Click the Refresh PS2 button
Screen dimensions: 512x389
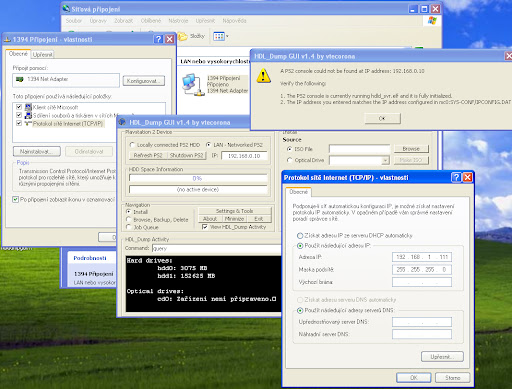click(148, 155)
